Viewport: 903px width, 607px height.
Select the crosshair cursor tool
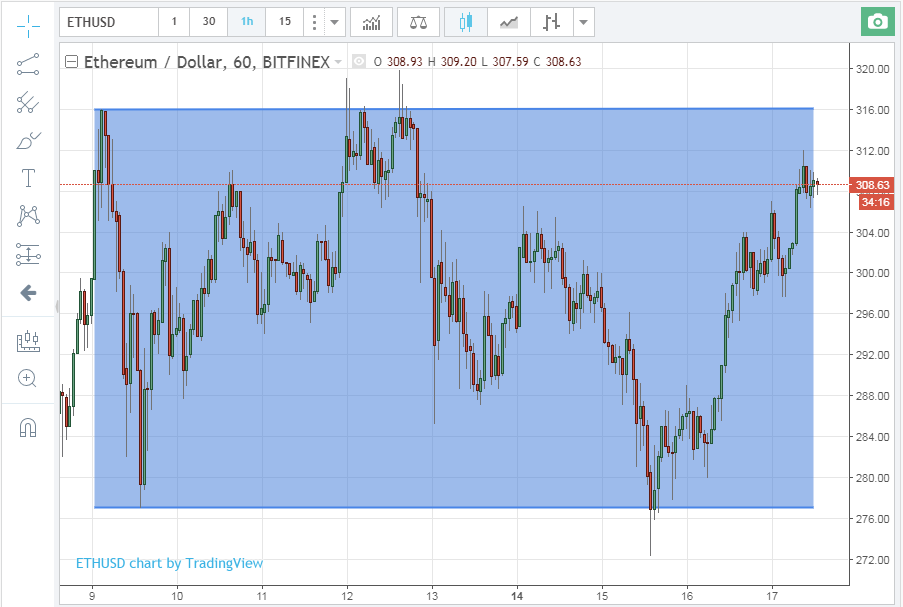(x=28, y=25)
